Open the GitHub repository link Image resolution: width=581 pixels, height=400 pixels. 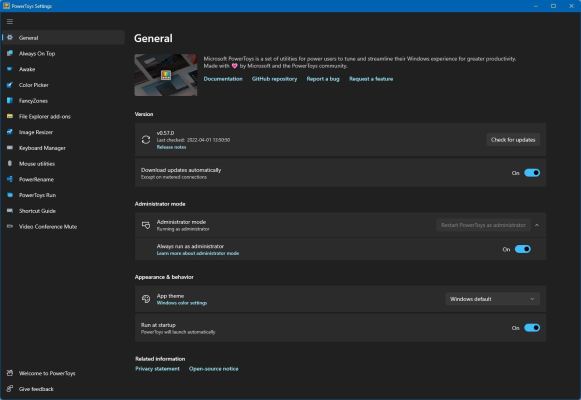tap(274, 79)
